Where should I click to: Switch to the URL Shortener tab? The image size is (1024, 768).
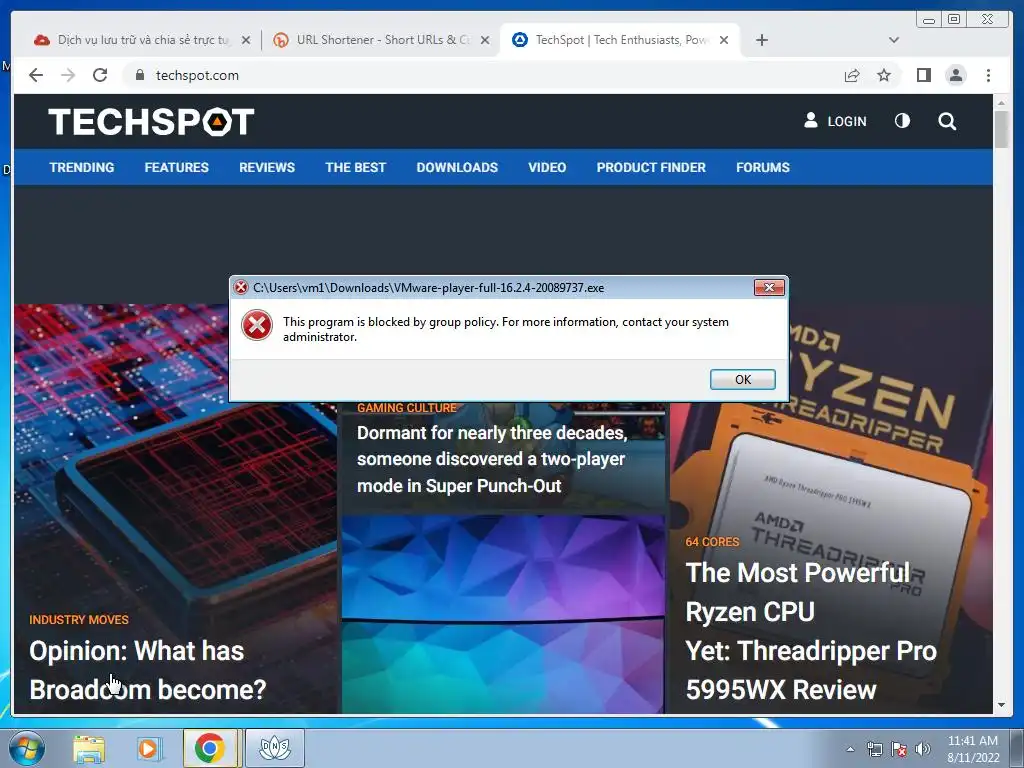point(380,40)
